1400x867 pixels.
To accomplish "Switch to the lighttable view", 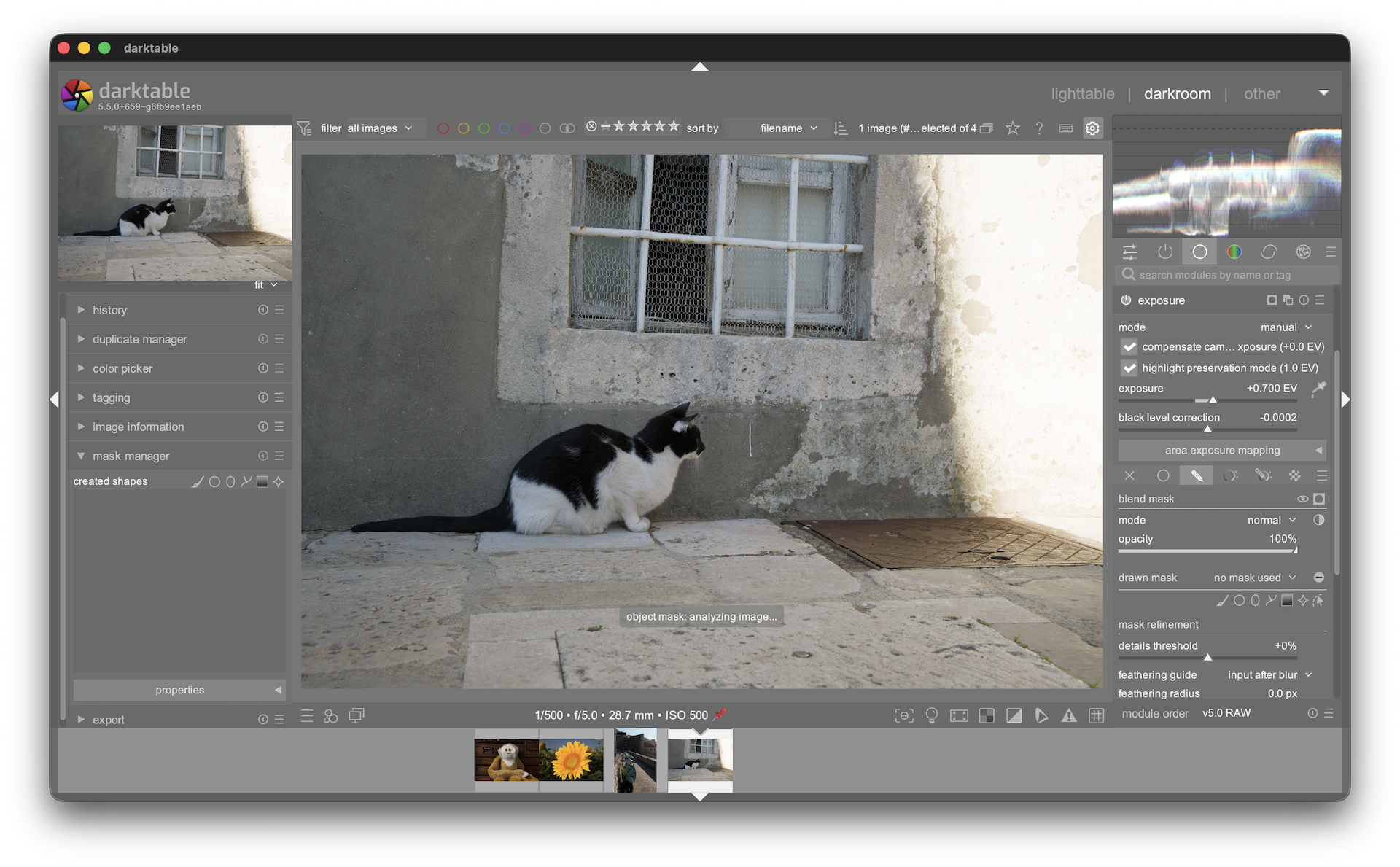I will [1082, 94].
